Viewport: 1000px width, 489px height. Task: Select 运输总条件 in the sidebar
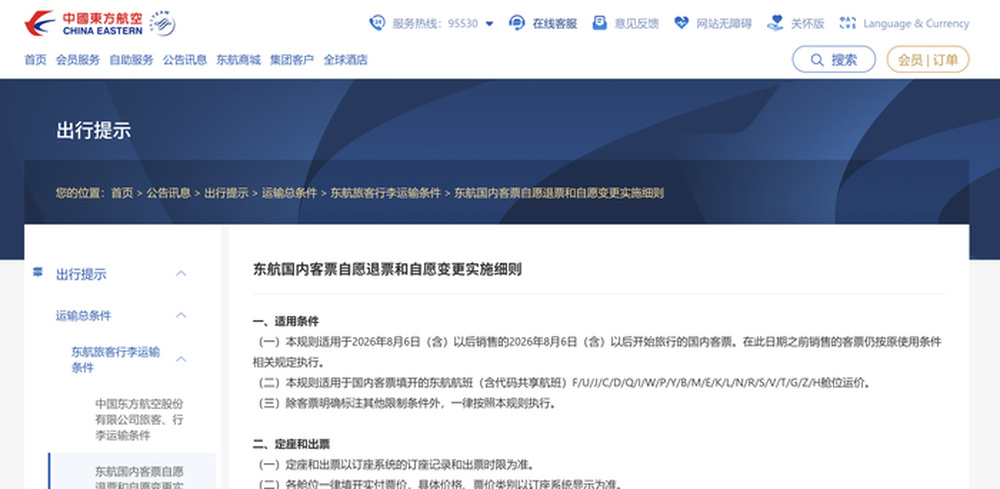(x=83, y=316)
